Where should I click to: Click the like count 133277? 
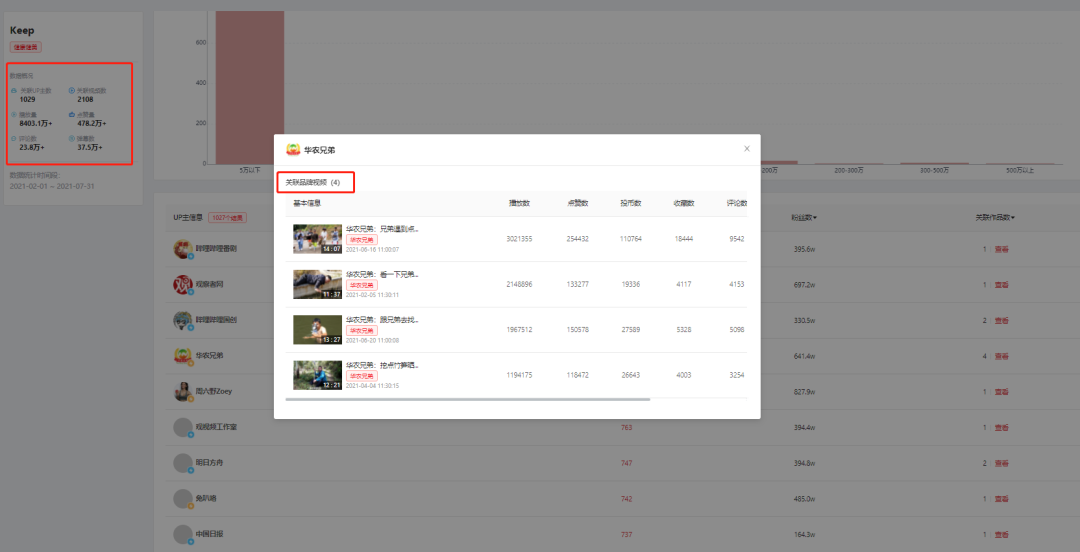coord(577,284)
